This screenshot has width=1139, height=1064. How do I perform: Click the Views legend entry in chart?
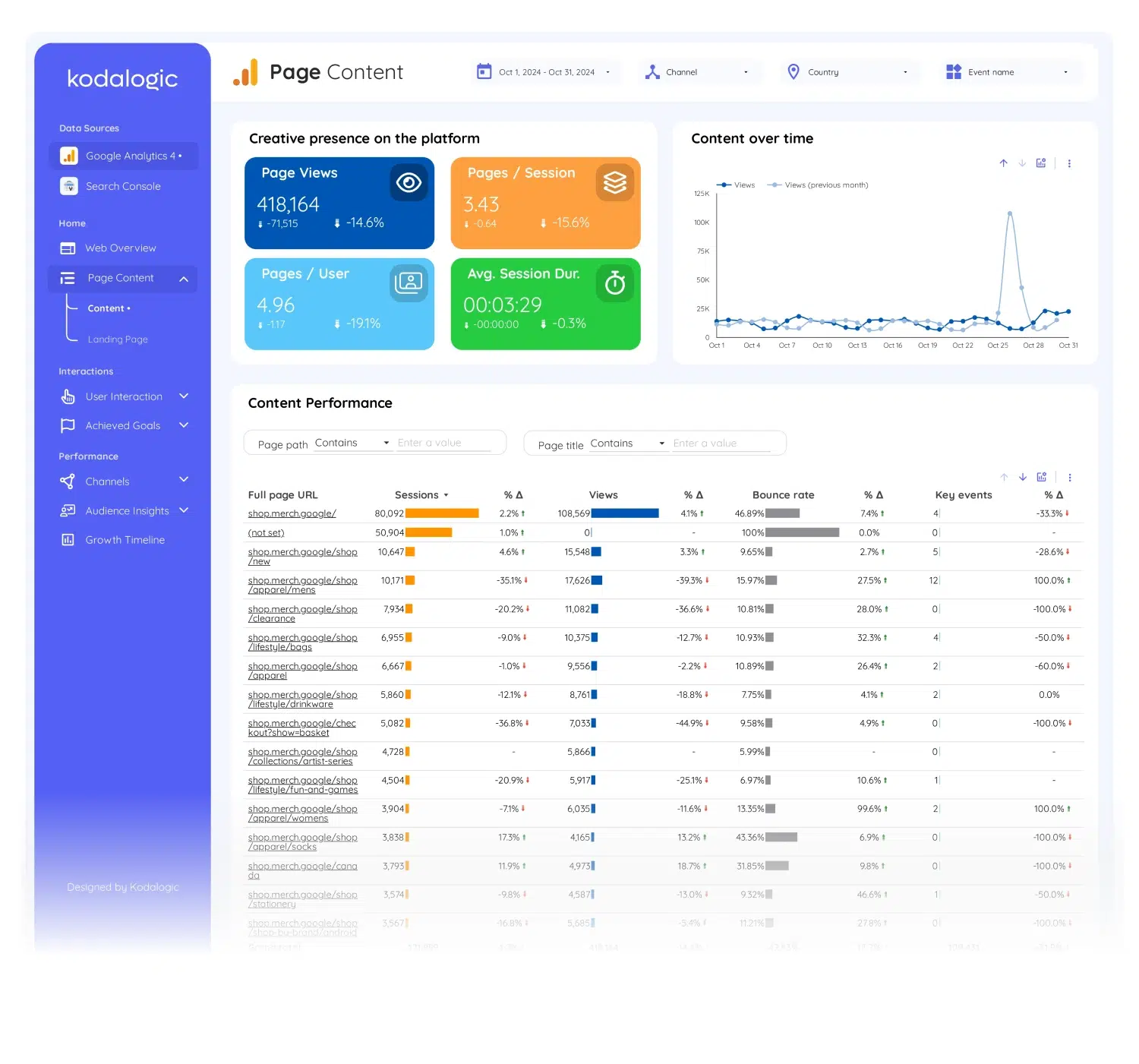(x=736, y=185)
